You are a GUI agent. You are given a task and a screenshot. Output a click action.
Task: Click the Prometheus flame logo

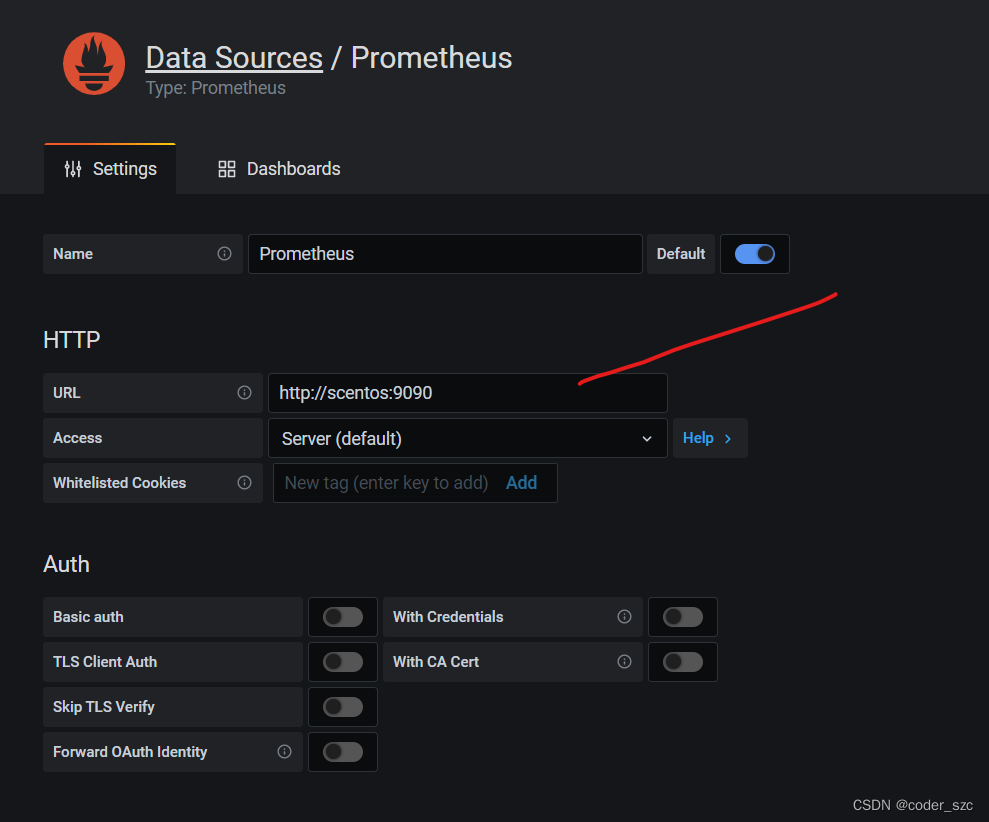[x=94, y=64]
